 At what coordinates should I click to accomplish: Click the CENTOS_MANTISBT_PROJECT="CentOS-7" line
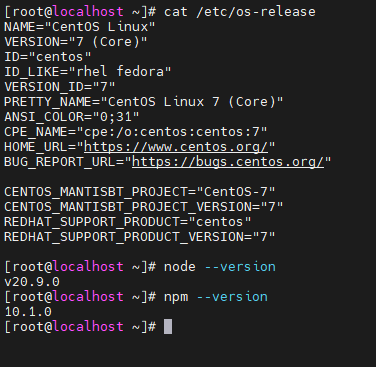pos(140,192)
